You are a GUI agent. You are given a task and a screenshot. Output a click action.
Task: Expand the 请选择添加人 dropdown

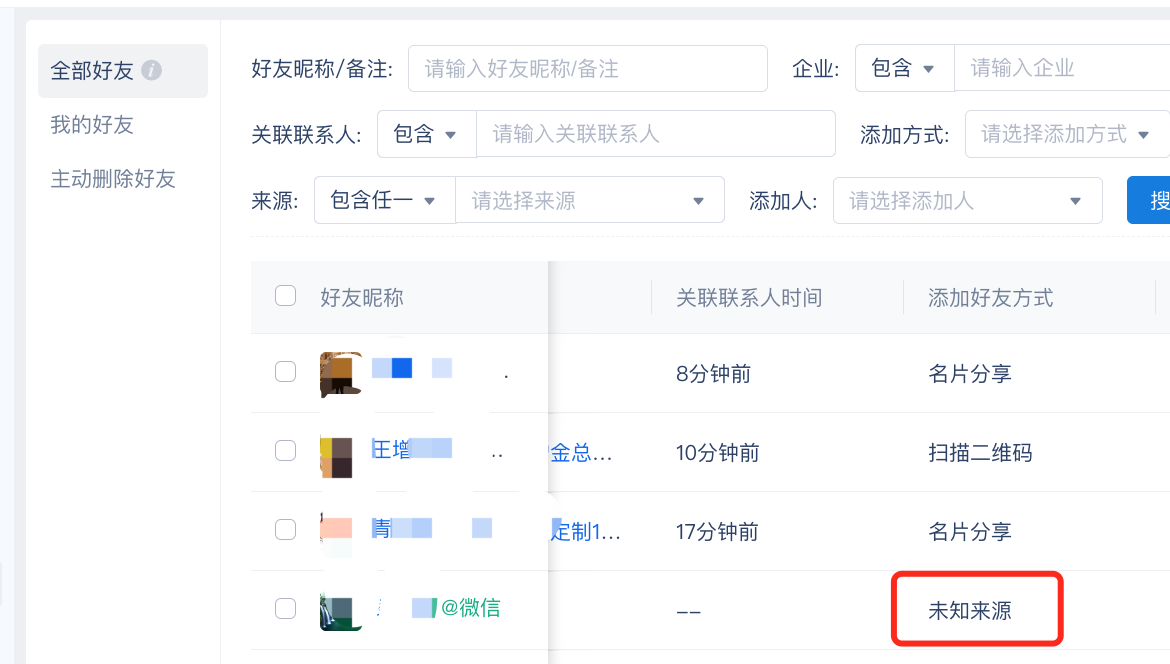967,200
